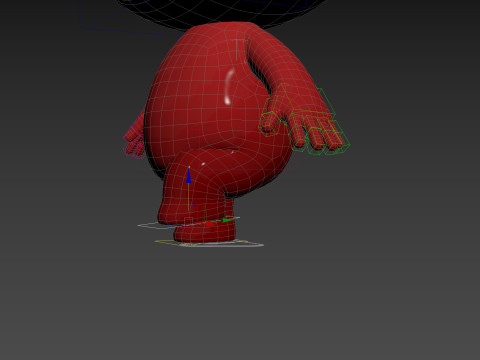The width and height of the screenshot is (480, 360).
Task: Select the green wireframe hand bone controls
Action: click(305, 120)
